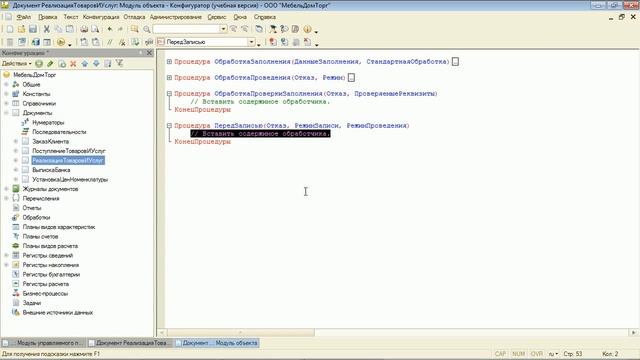Select Внешние источники данных item
640x360 pixels.
(x=58, y=313)
